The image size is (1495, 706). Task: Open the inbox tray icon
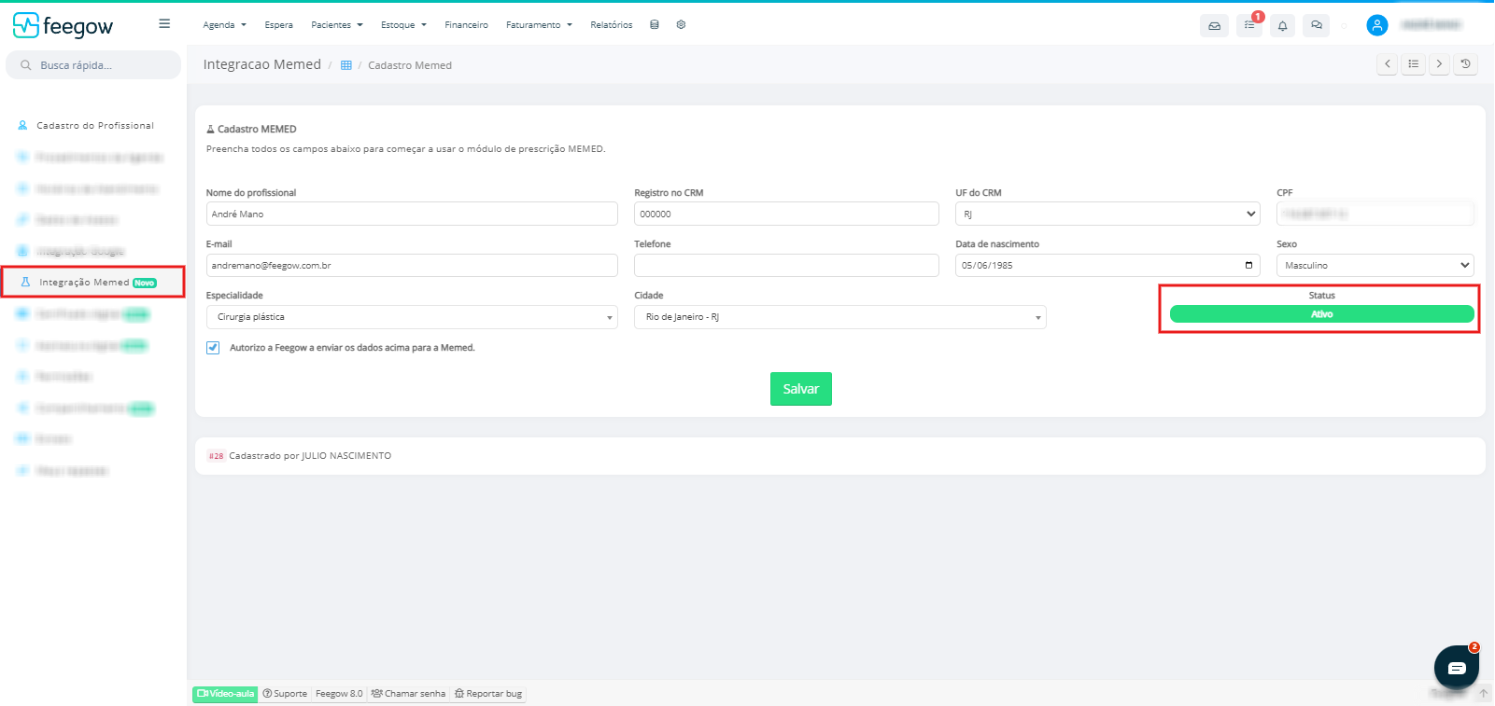point(1214,26)
